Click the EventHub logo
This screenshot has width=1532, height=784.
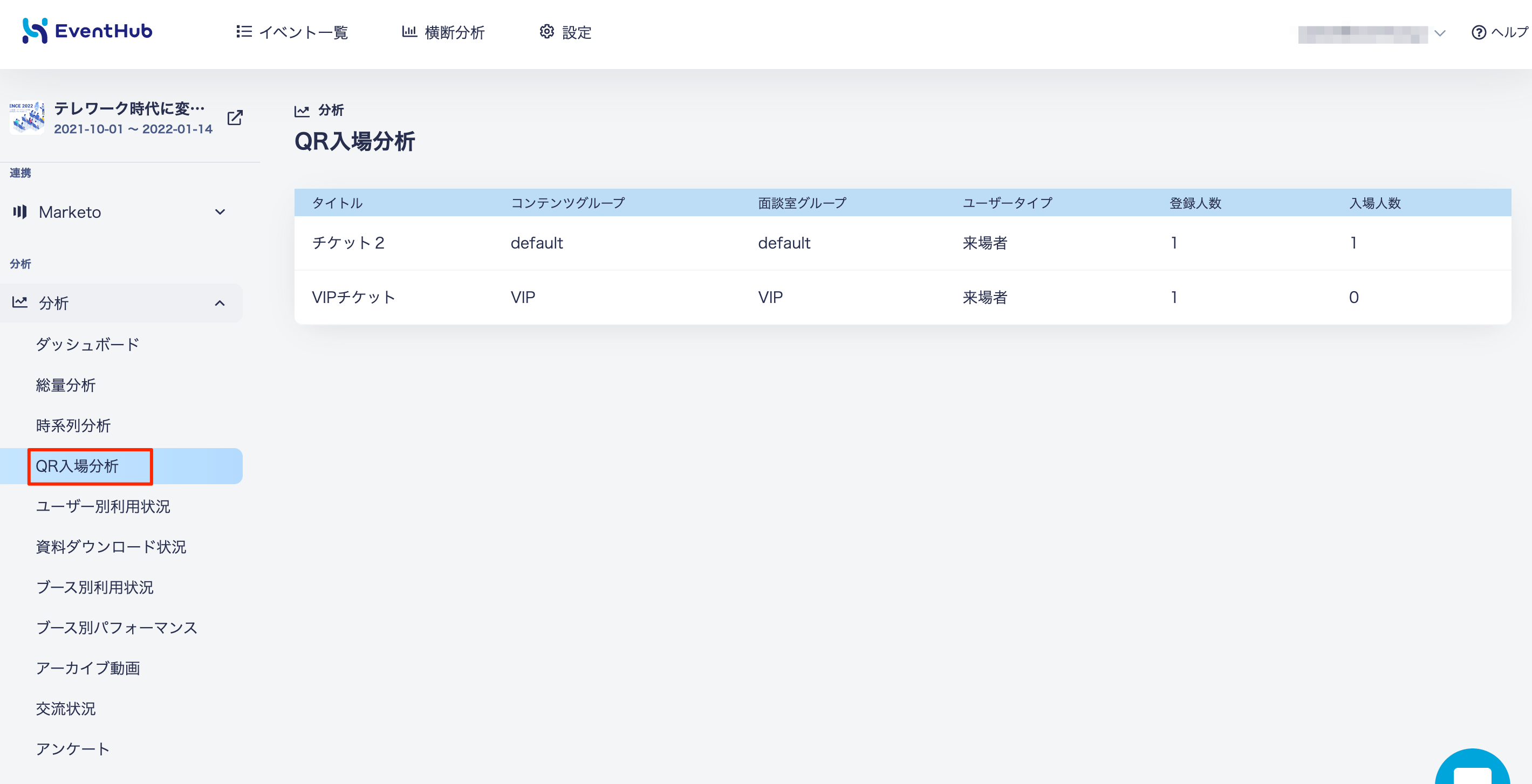point(87,31)
